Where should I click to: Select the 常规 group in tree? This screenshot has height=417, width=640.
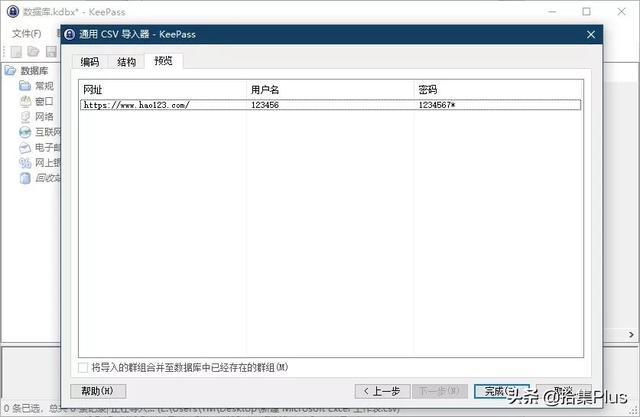pos(44,86)
